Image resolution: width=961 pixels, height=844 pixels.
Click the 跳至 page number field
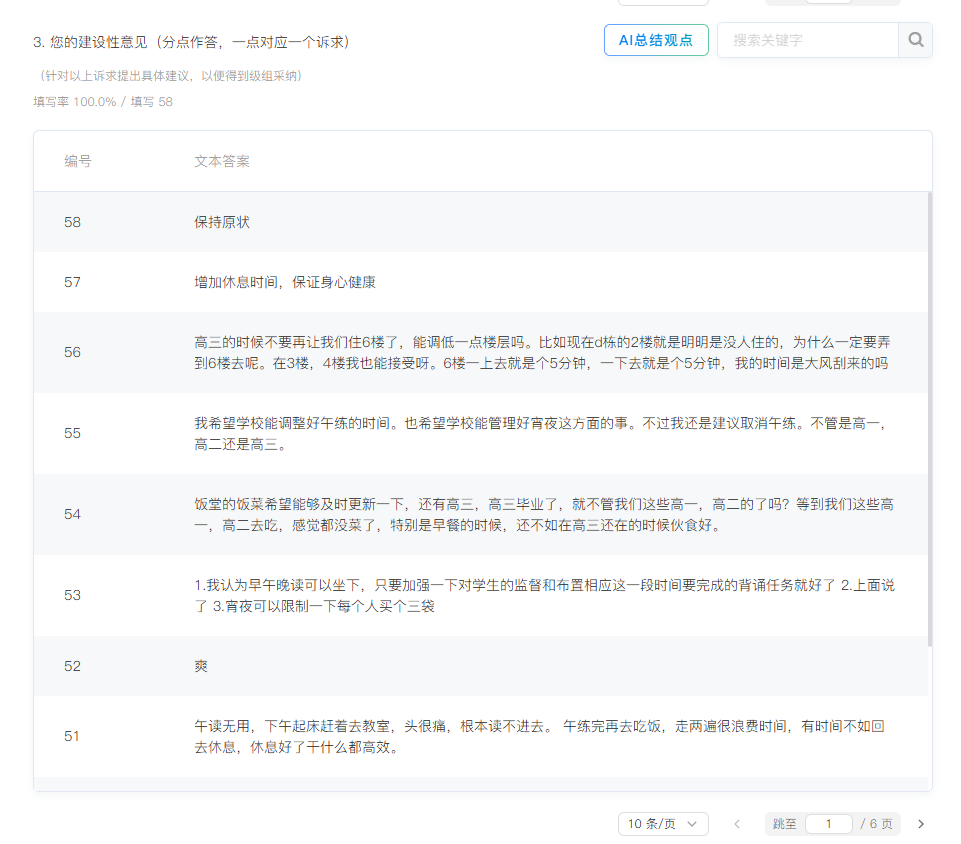coord(829,824)
